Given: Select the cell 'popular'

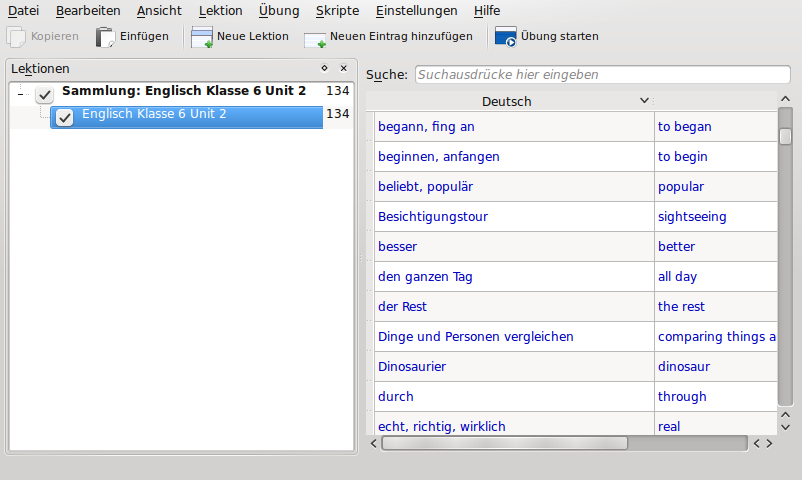Looking at the screenshot, I should coord(716,186).
